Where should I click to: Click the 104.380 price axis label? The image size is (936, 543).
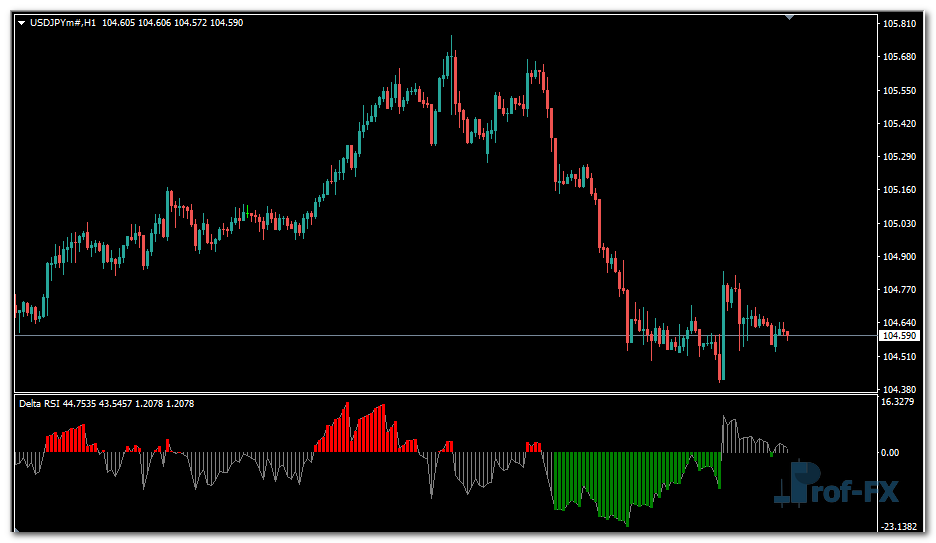(x=900, y=389)
